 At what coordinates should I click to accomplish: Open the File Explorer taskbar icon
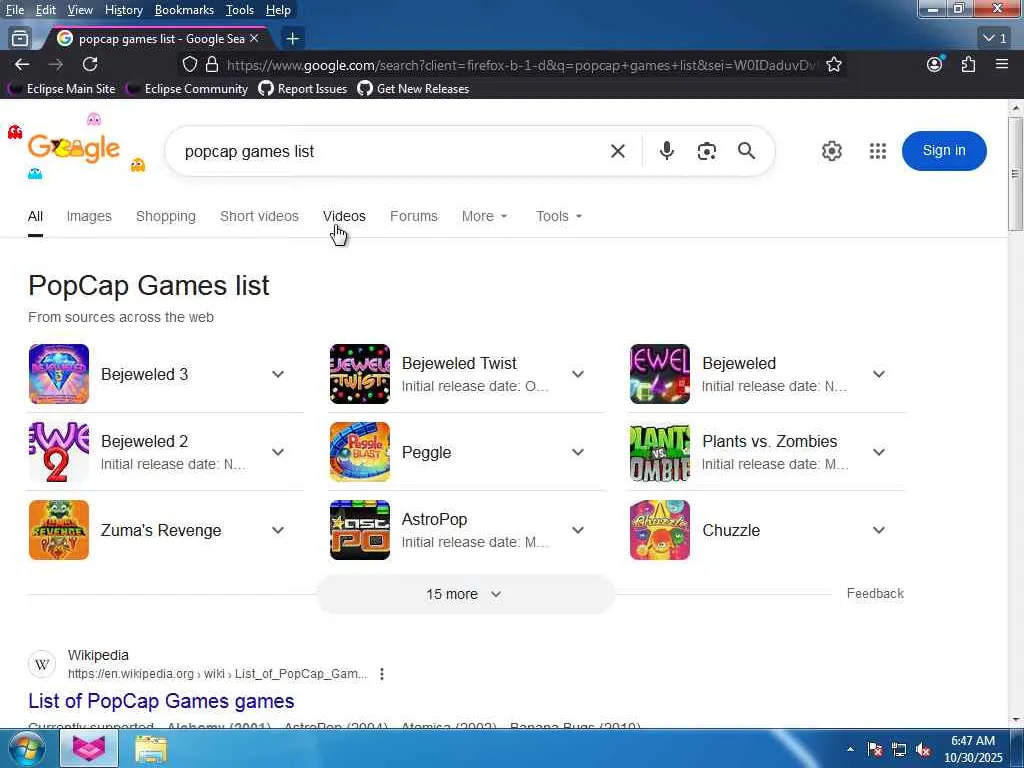151,749
